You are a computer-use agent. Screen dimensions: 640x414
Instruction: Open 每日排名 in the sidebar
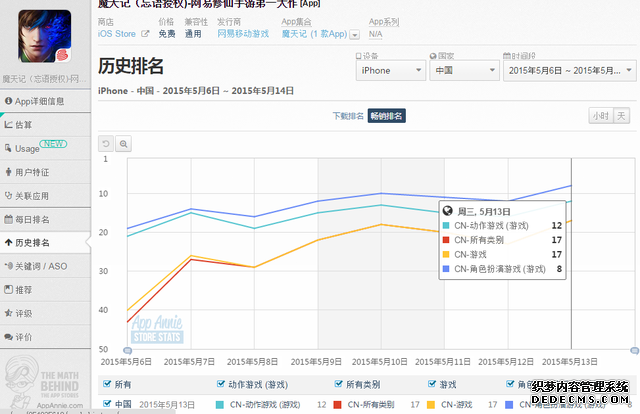45,219
